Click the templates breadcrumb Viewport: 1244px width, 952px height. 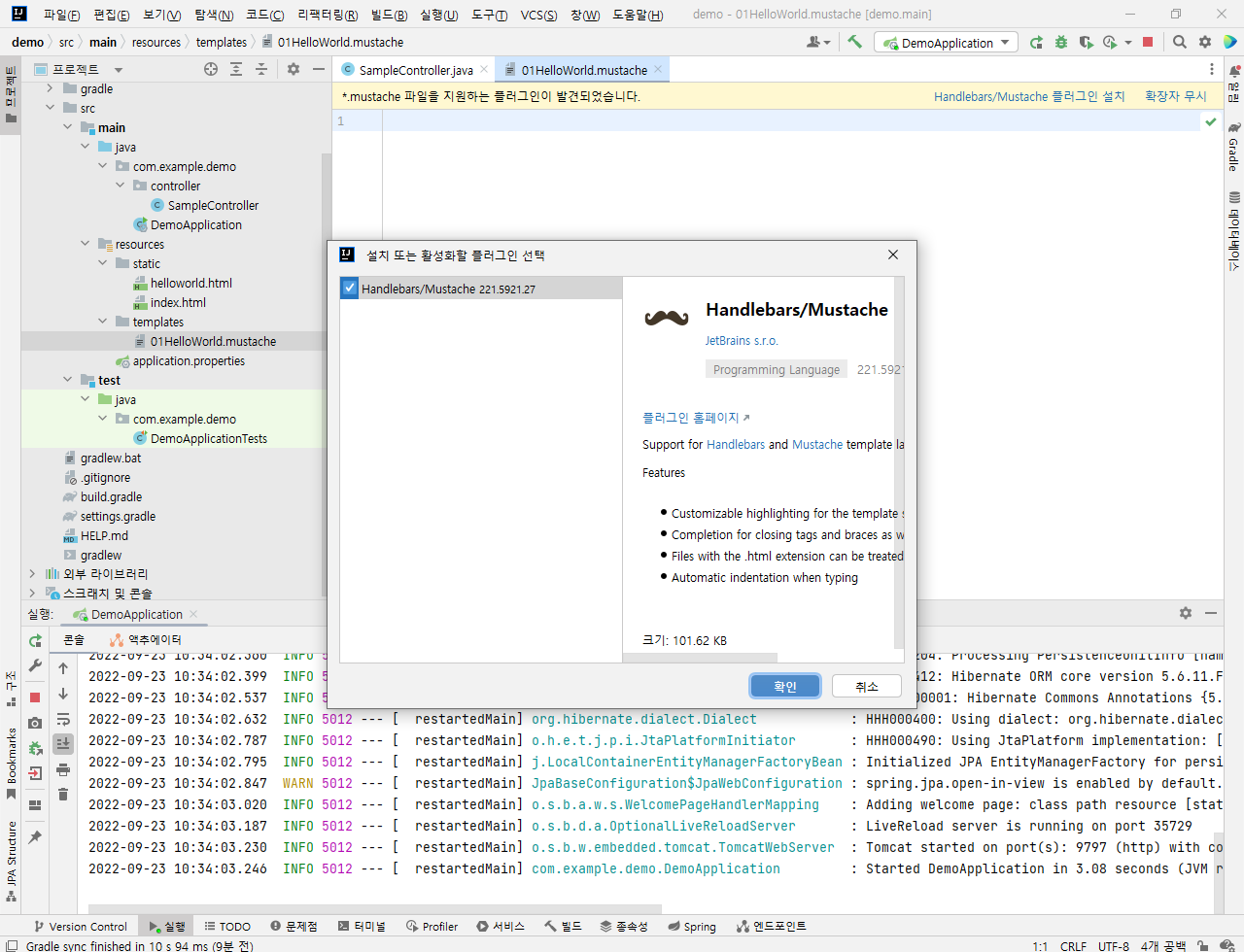pos(222,42)
